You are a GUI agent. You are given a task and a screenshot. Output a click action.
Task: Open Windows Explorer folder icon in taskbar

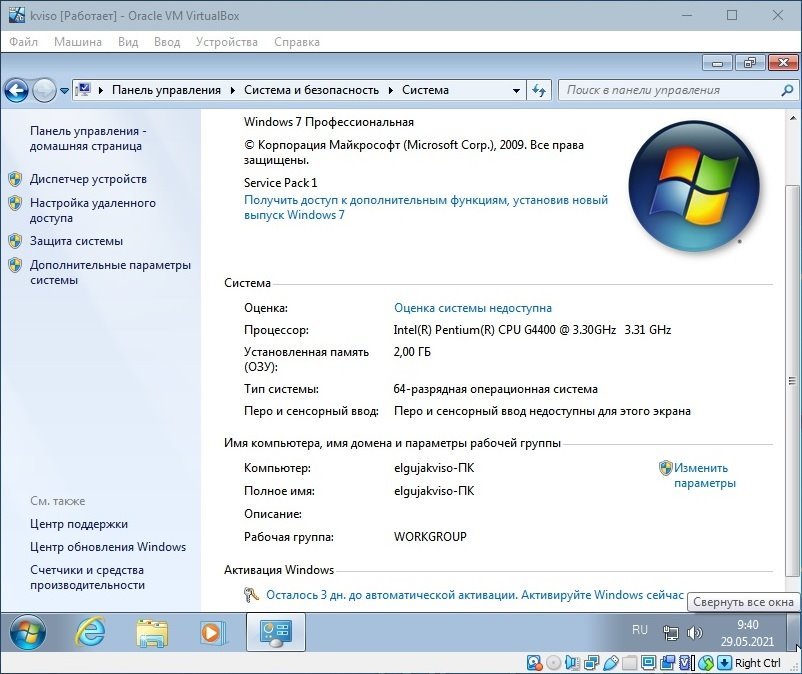152,632
